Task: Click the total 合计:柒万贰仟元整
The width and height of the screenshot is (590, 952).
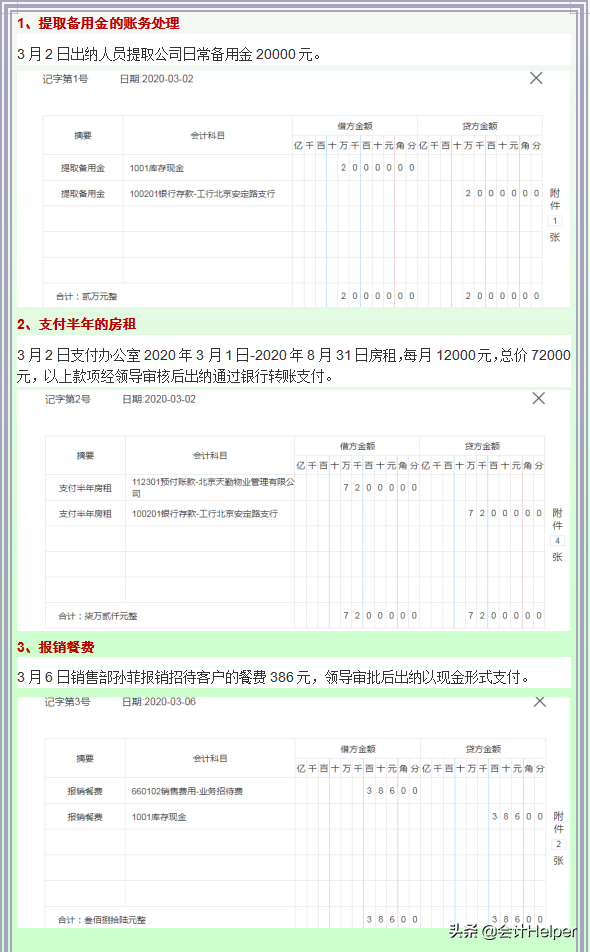Action: 98,616
